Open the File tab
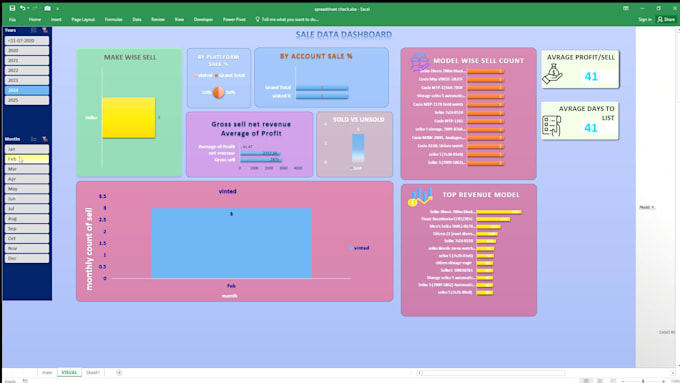 tap(13, 20)
